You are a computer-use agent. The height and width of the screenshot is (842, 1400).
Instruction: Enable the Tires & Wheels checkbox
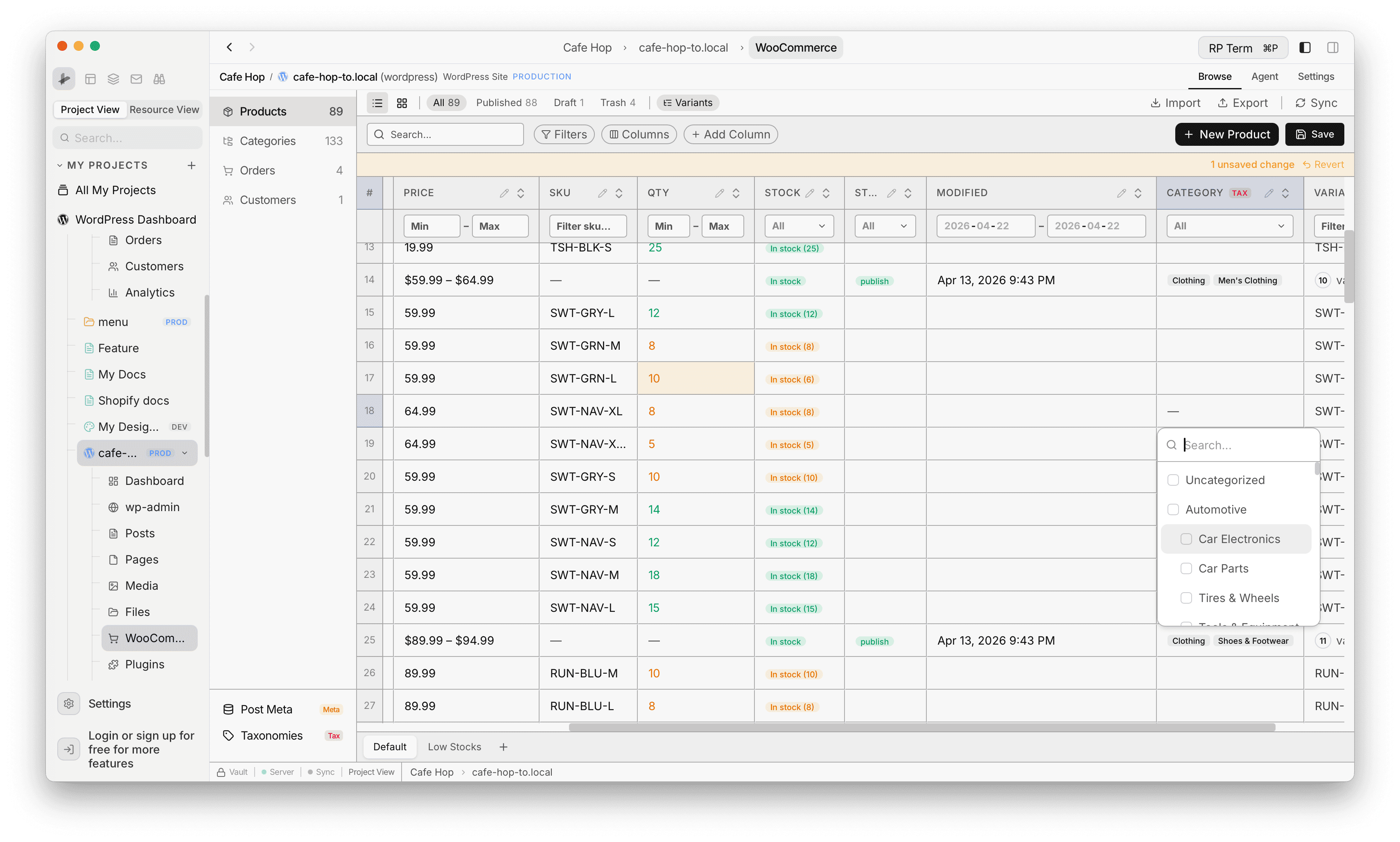click(1187, 598)
